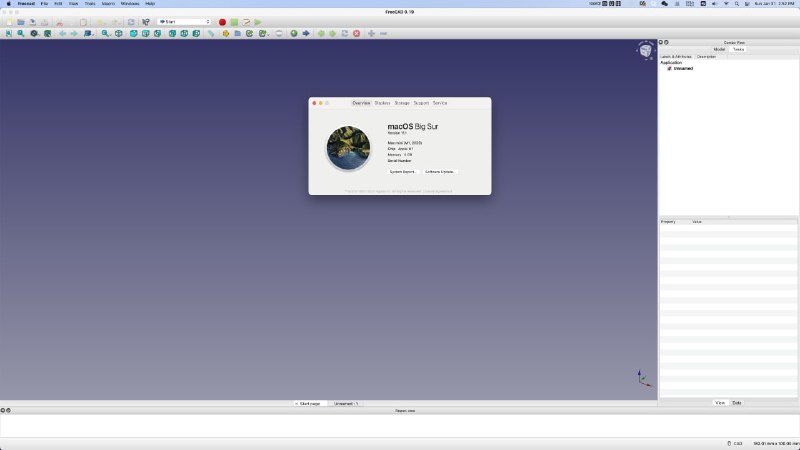Open the Windows menu

tap(130, 4)
